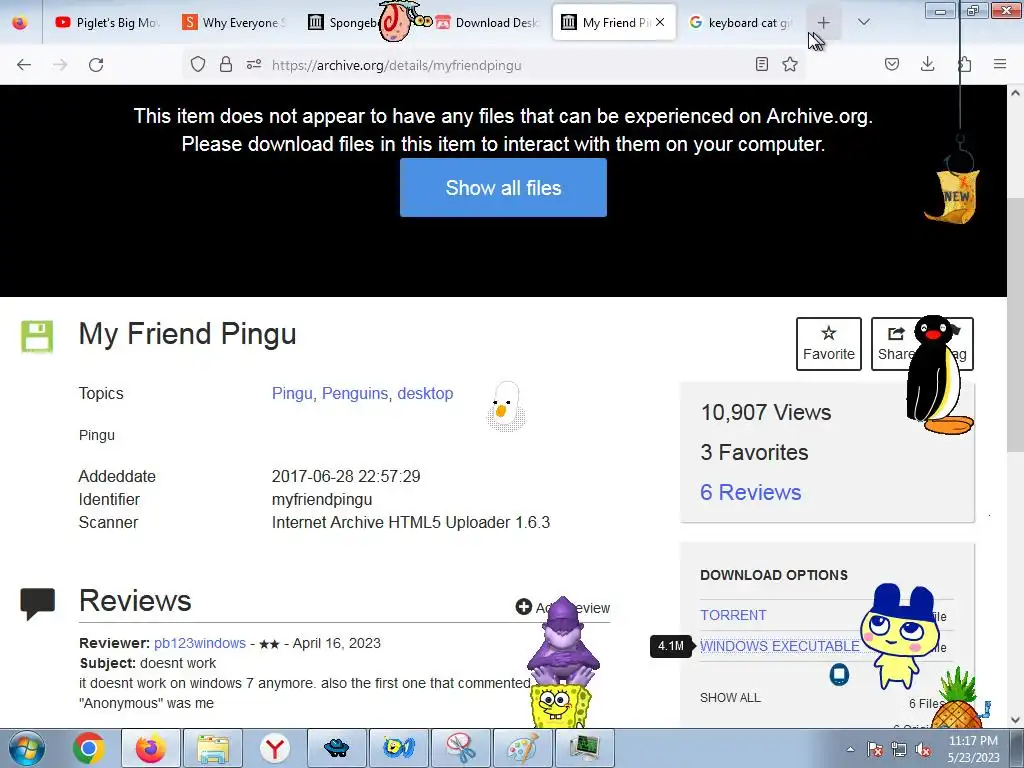Open the tracking protection shield icon
1024x768 pixels.
[x=198, y=64]
